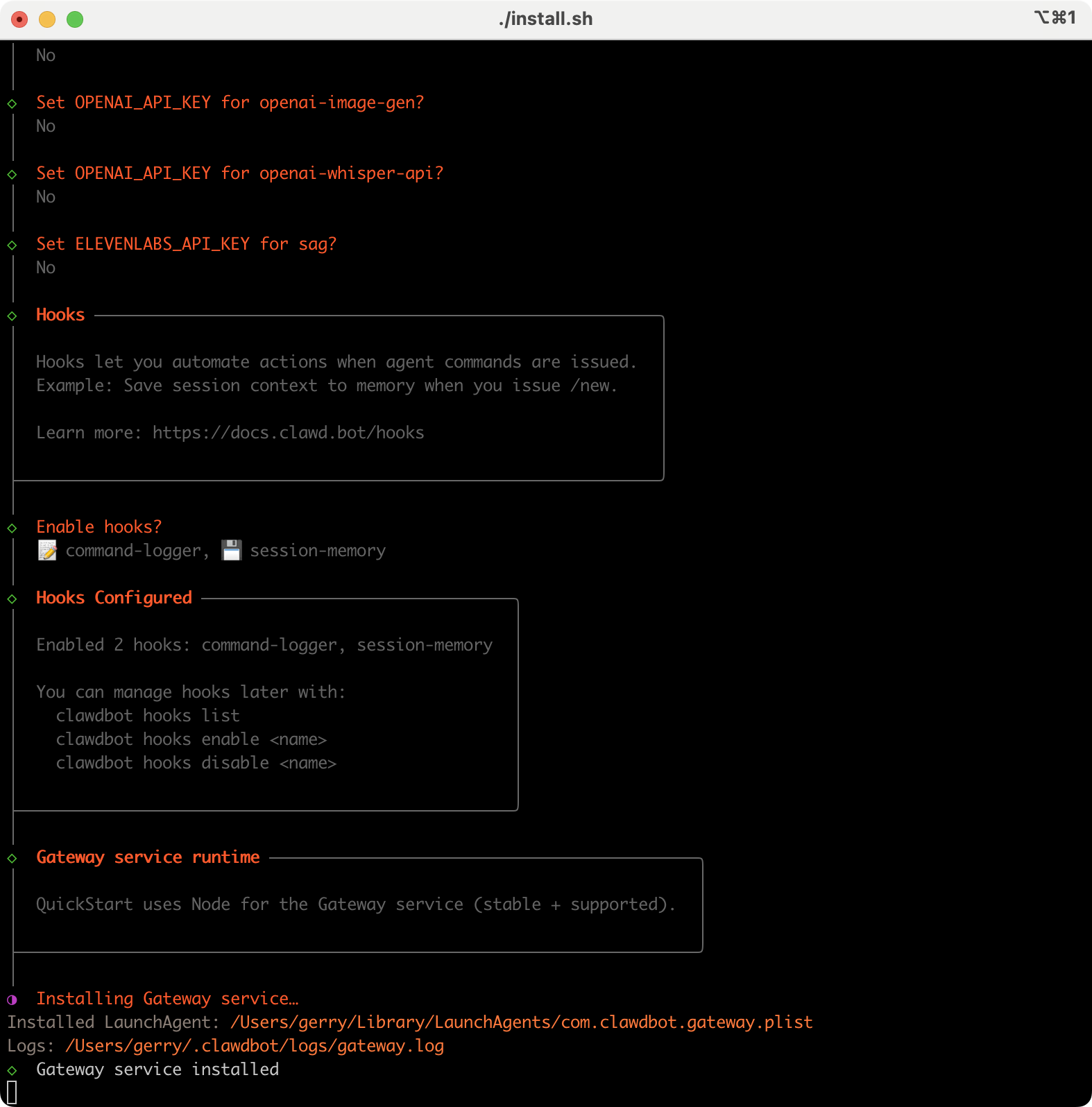Click the diamond beside Gateway service installed
The image size is (1092, 1107).
pyautogui.click(x=12, y=1070)
